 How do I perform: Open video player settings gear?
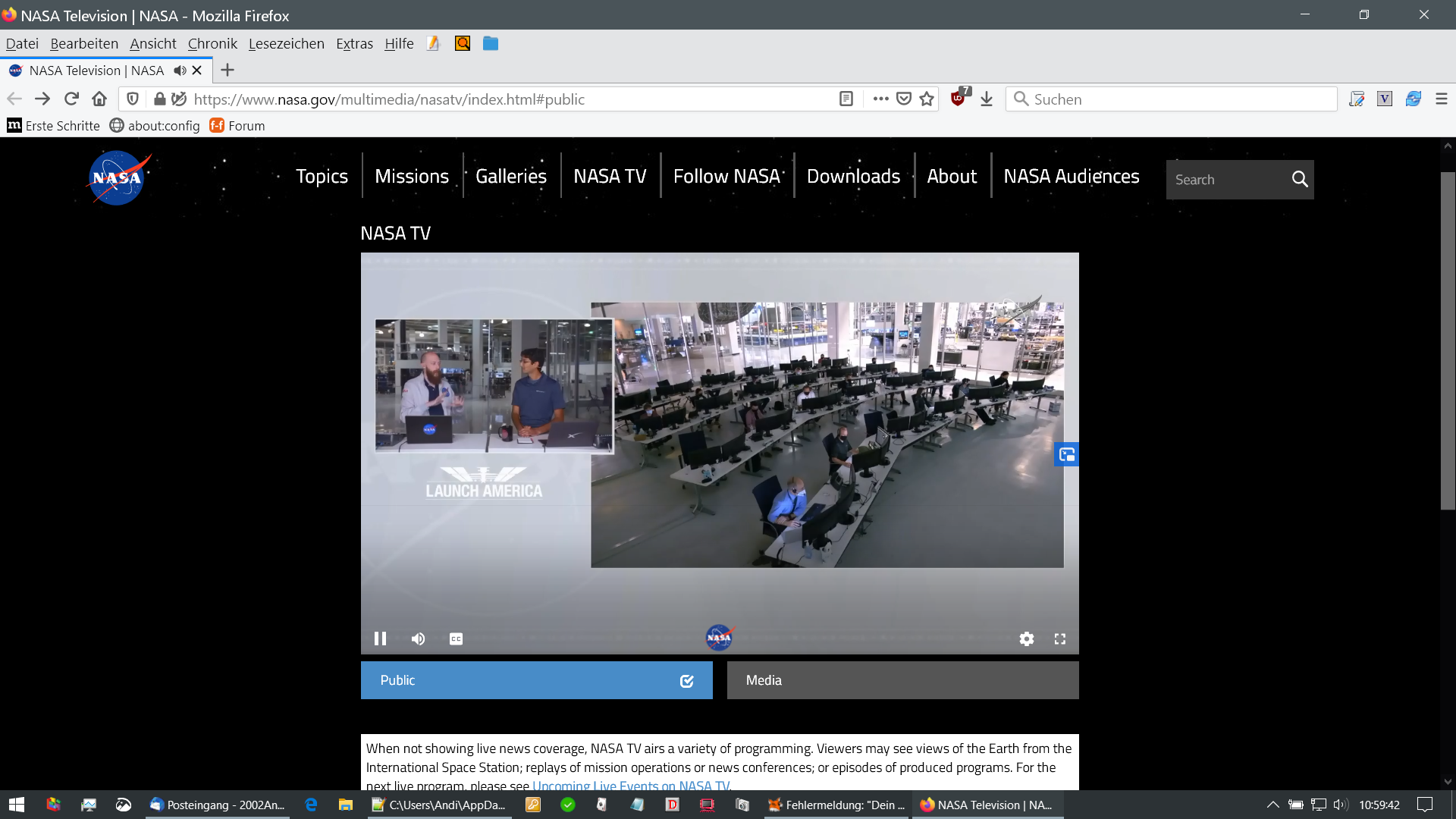pos(1026,639)
